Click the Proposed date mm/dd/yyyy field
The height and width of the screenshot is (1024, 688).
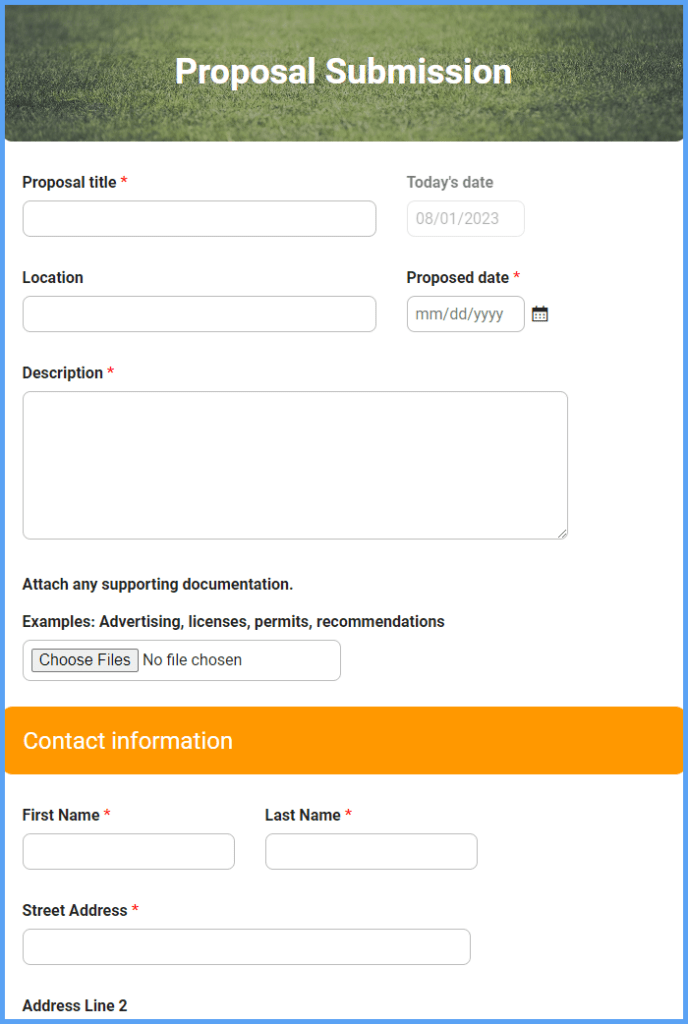pos(465,313)
